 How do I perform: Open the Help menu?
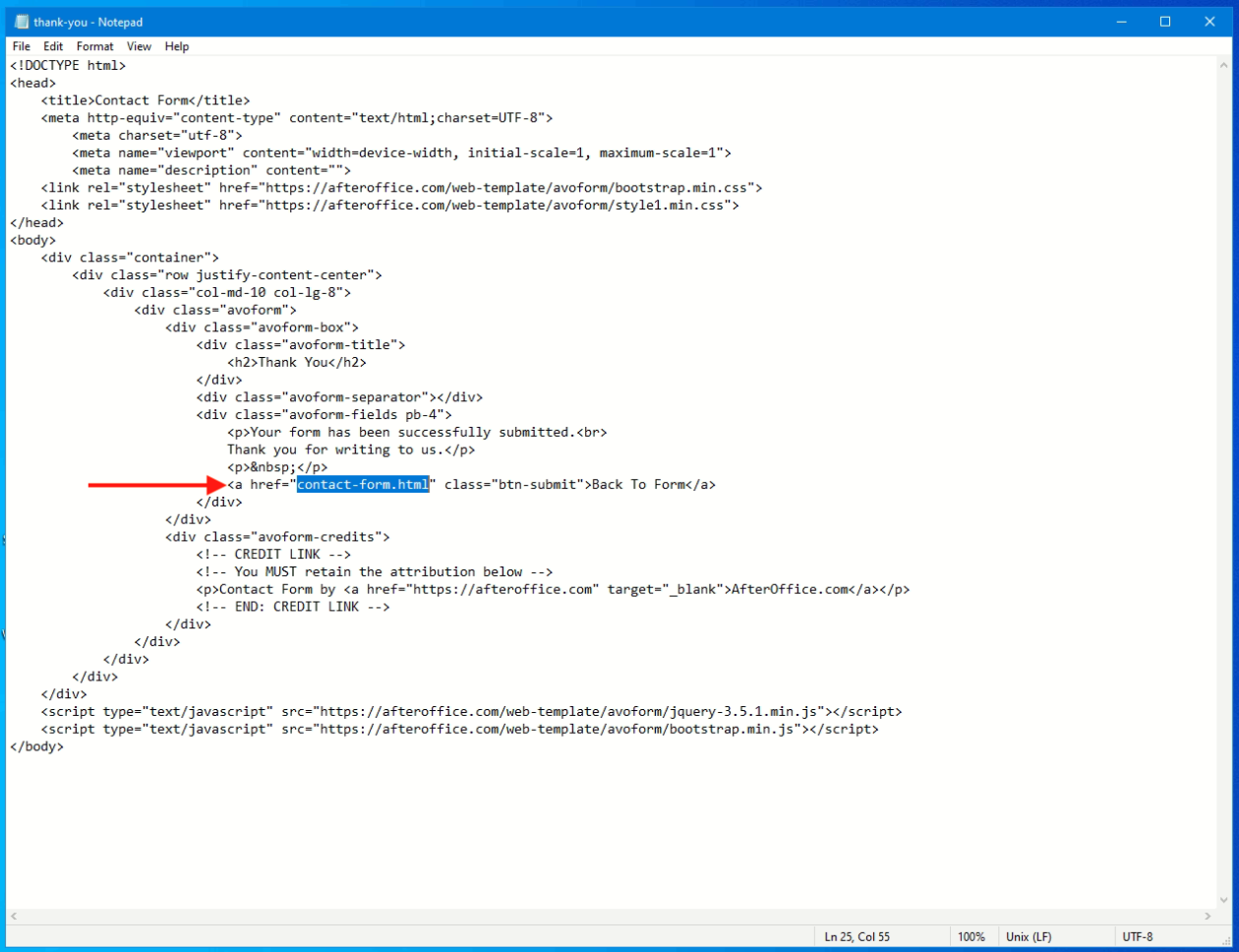pos(177,46)
